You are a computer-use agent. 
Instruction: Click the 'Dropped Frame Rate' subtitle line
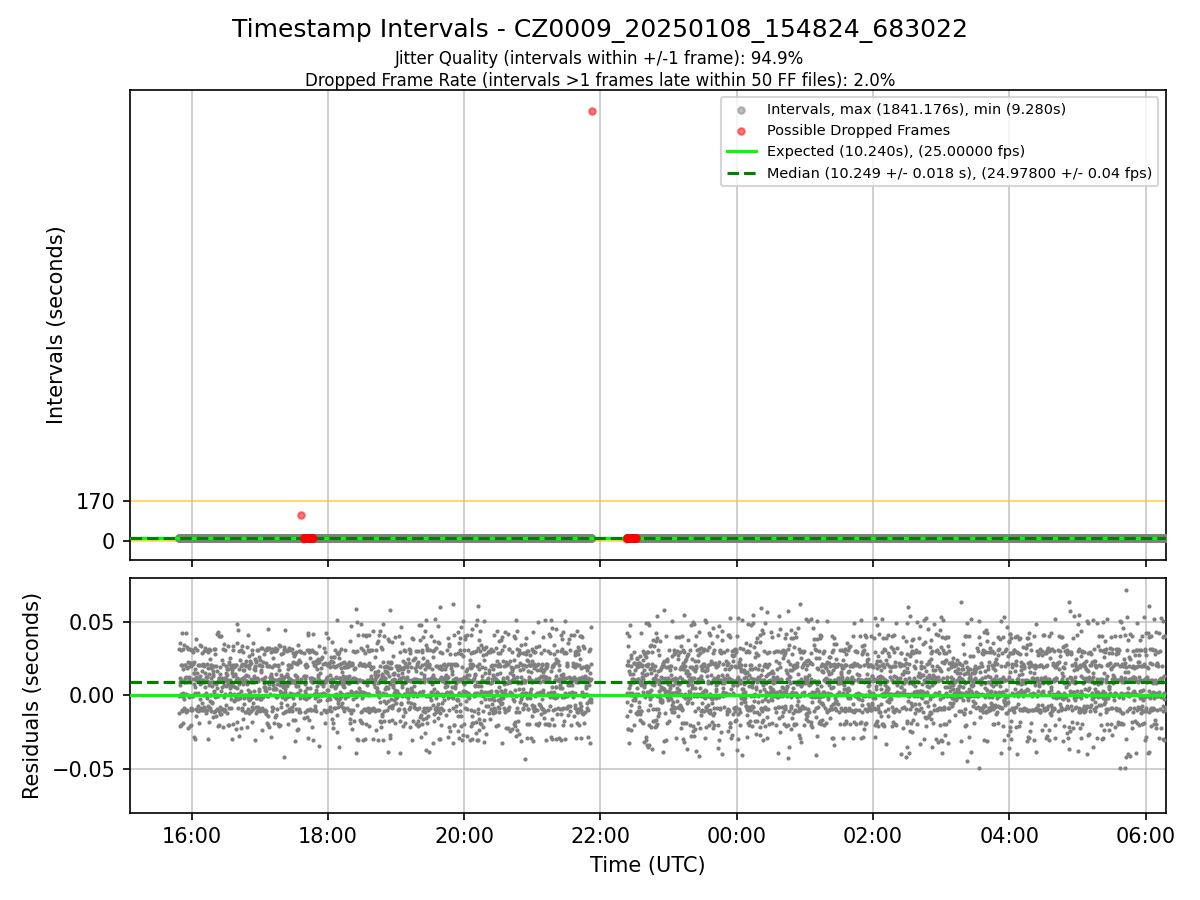coord(600,79)
